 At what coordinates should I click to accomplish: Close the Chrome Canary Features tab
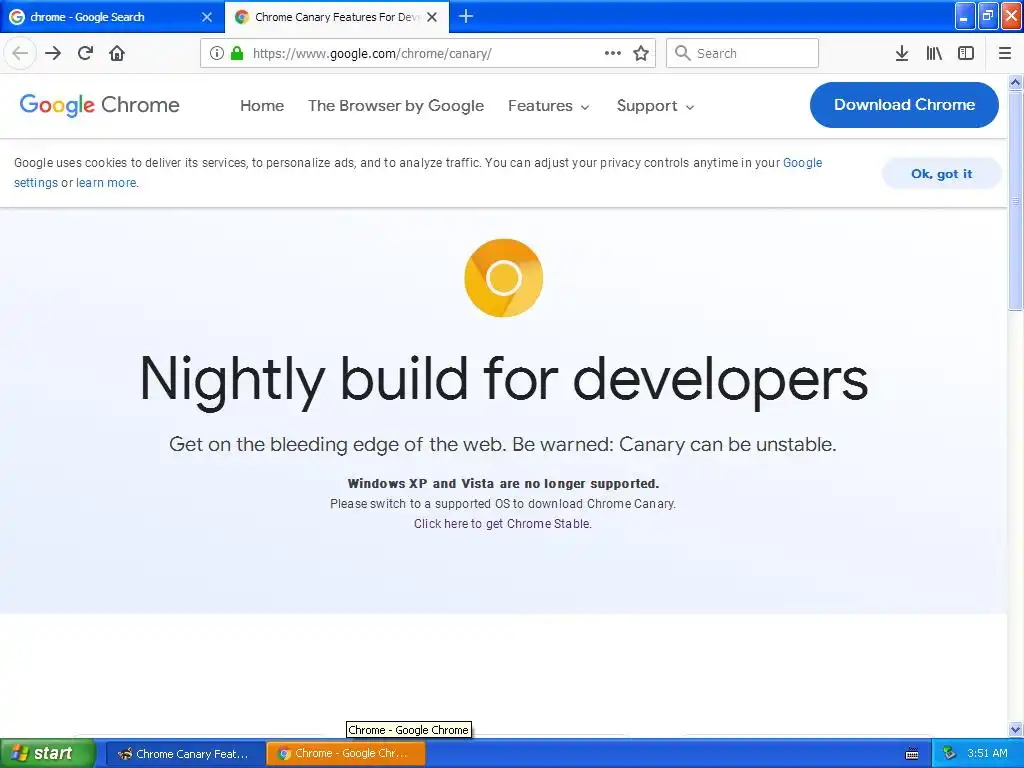click(x=432, y=17)
